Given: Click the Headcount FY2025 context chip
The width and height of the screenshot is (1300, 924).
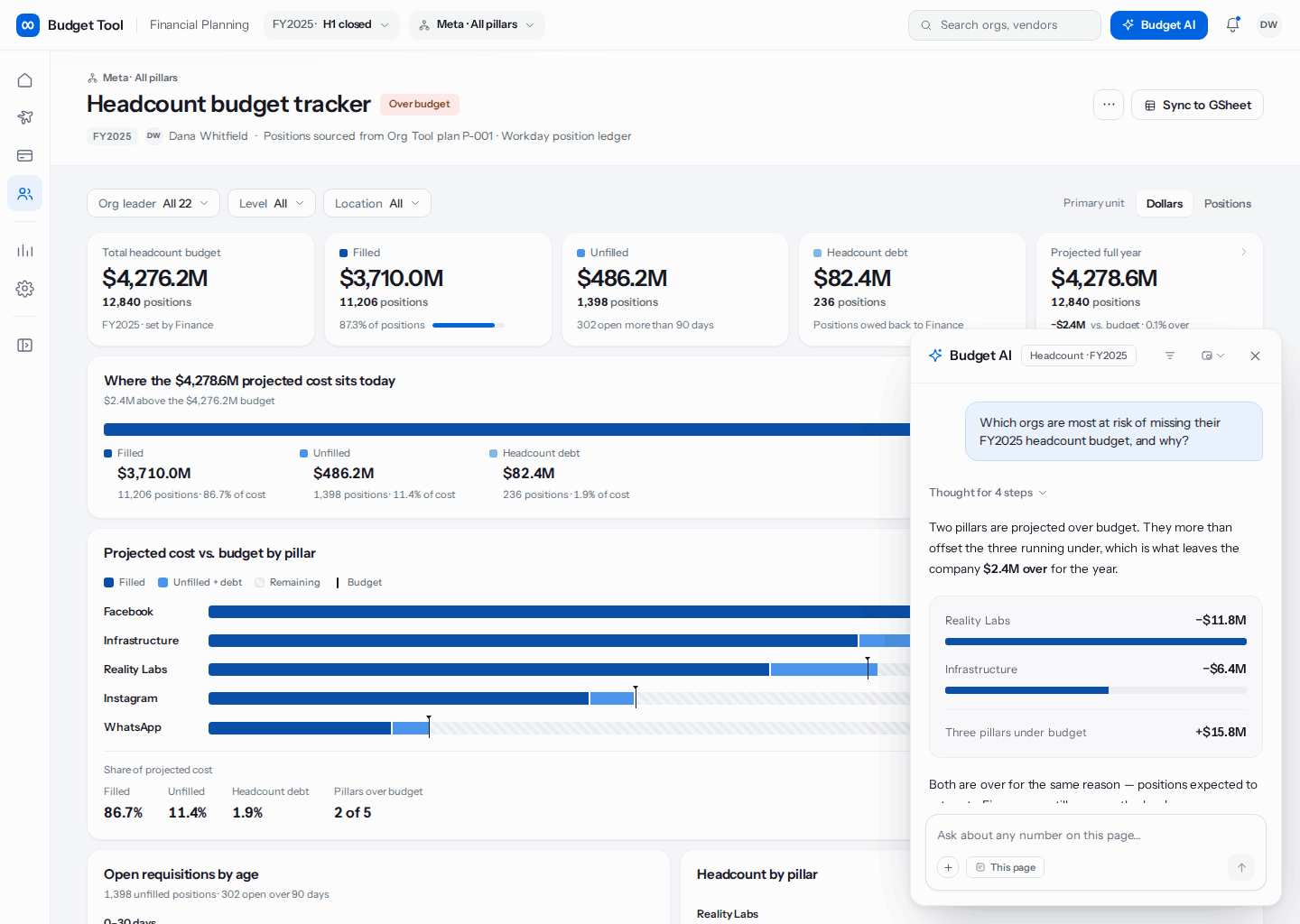Looking at the screenshot, I should tap(1079, 356).
